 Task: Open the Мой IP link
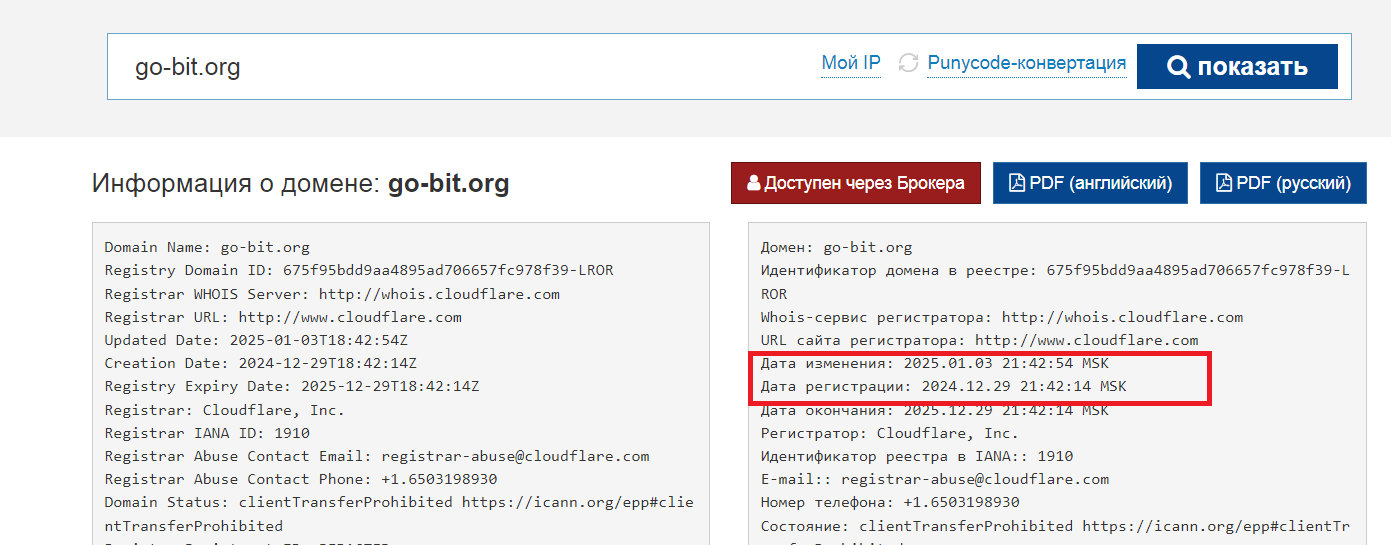[x=851, y=63]
